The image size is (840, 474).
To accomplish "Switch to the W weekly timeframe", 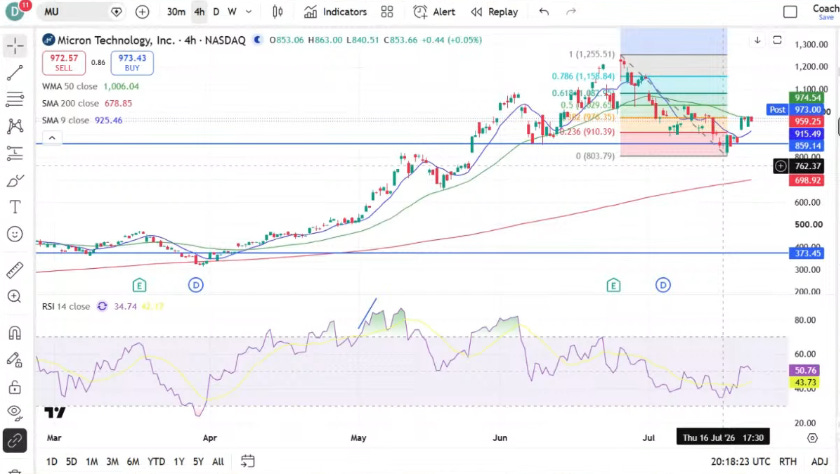I will (x=232, y=12).
